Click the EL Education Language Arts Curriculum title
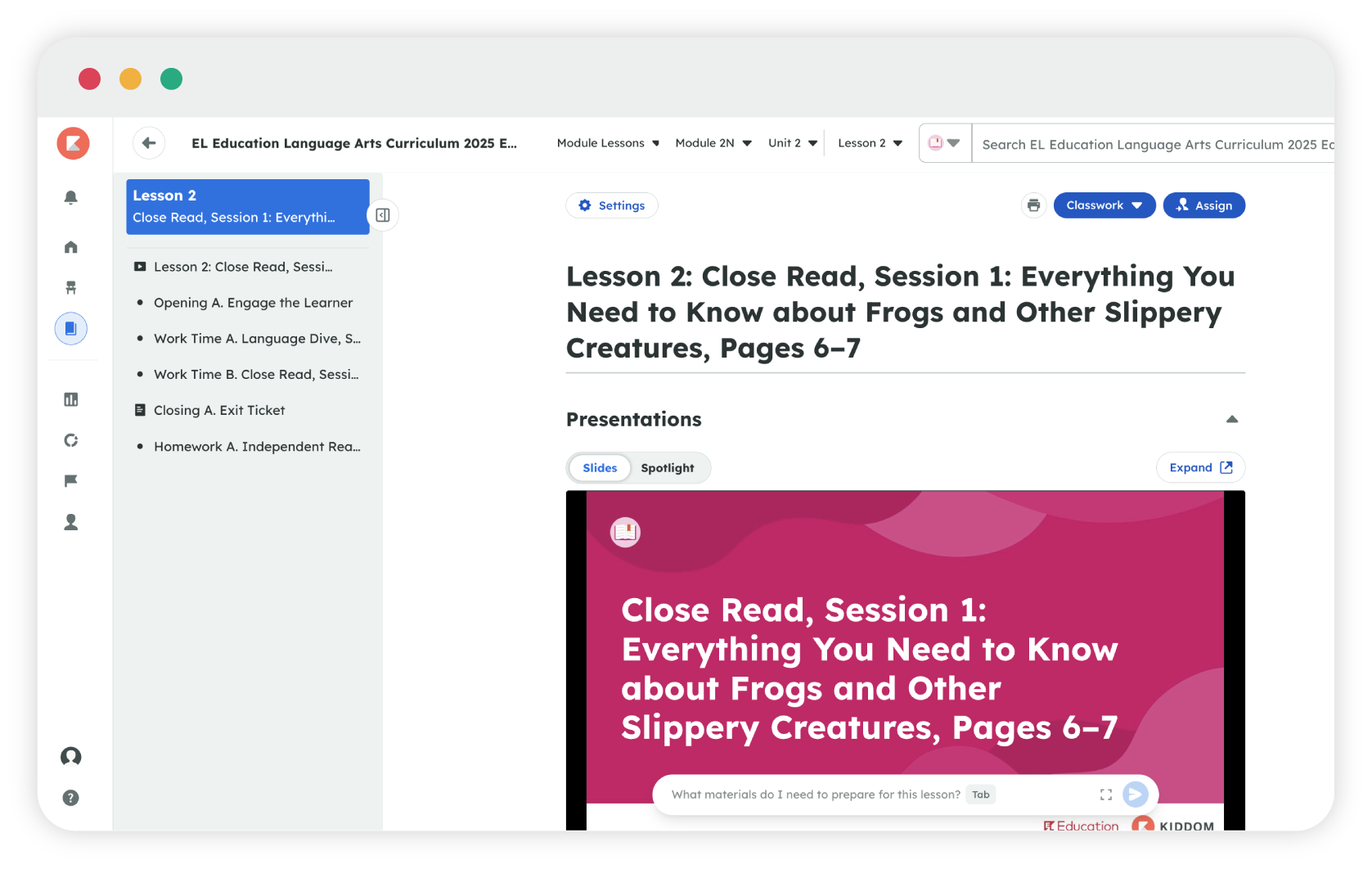Image resolution: width=1372 pixels, height=869 pixels. pos(354,143)
